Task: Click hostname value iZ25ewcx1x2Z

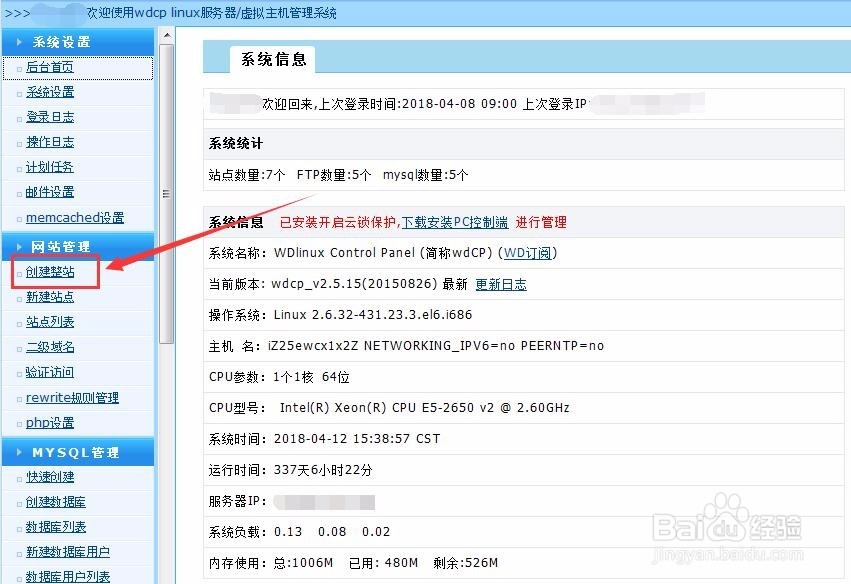Action: tap(313, 346)
